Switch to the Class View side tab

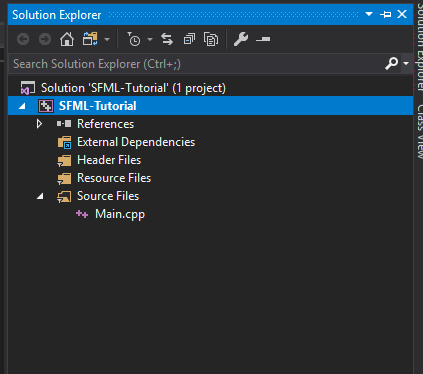click(x=420, y=131)
